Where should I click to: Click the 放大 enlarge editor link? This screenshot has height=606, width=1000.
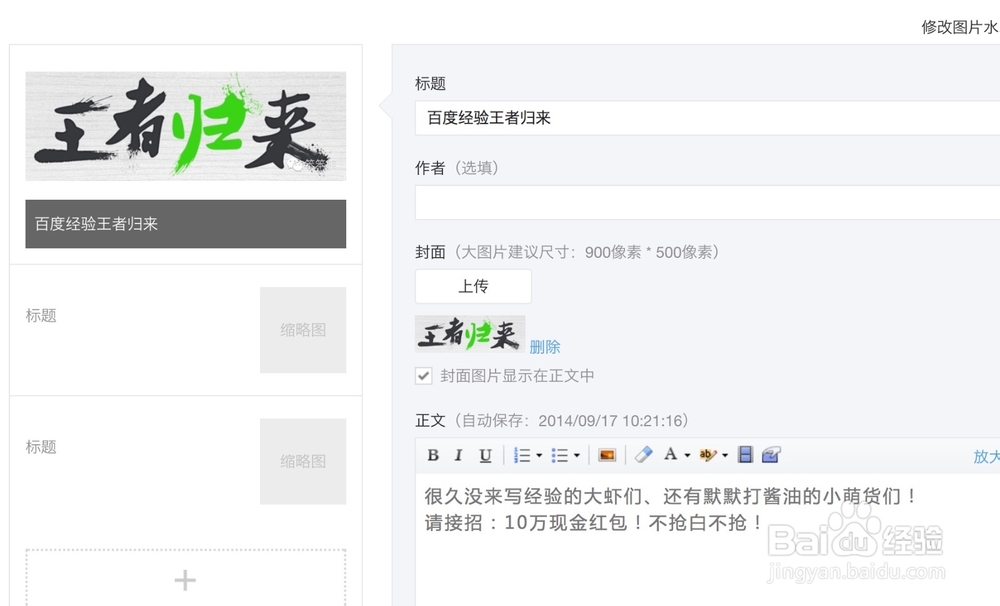click(x=986, y=457)
